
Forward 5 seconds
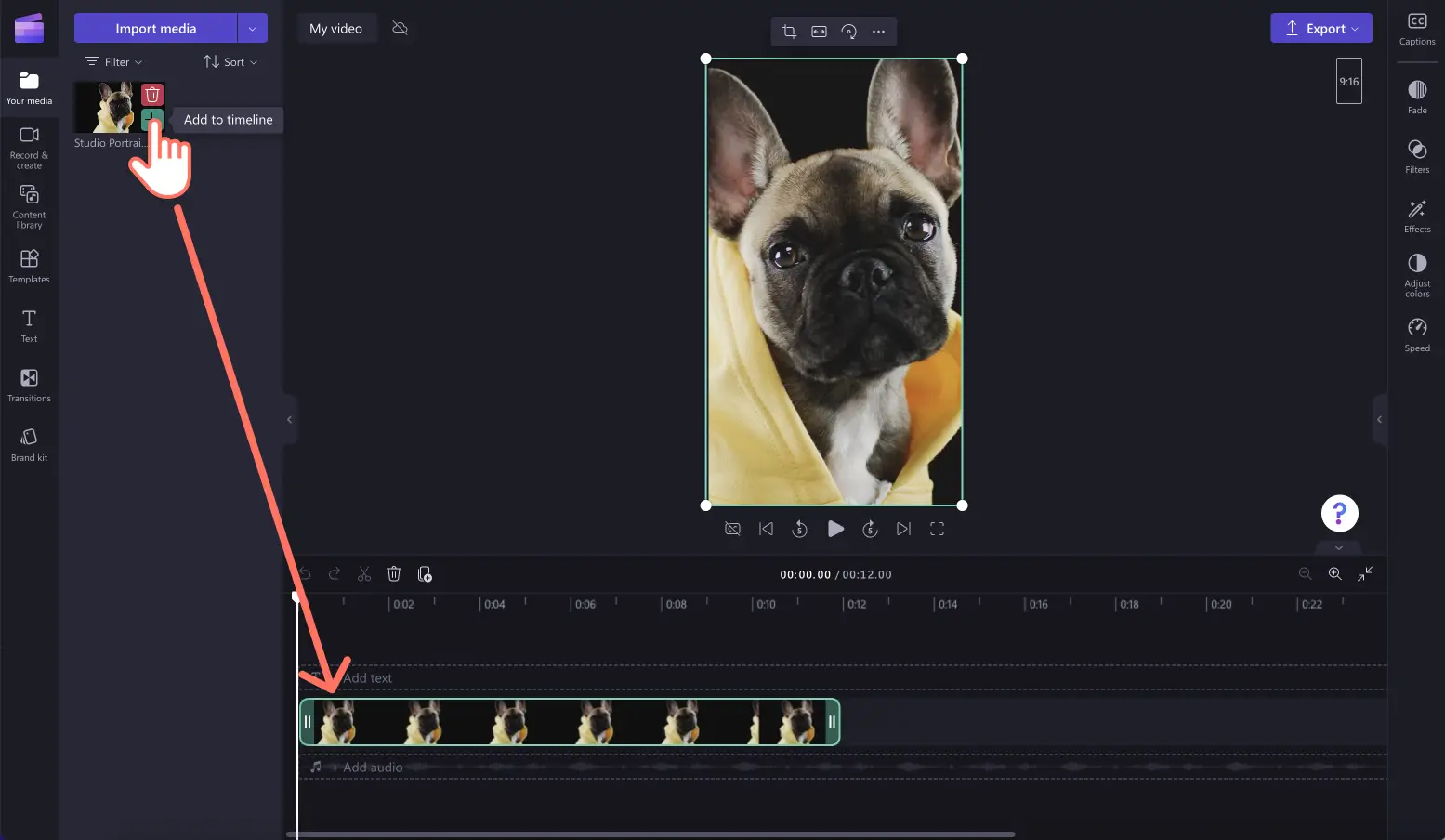pyautogui.click(x=870, y=529)
